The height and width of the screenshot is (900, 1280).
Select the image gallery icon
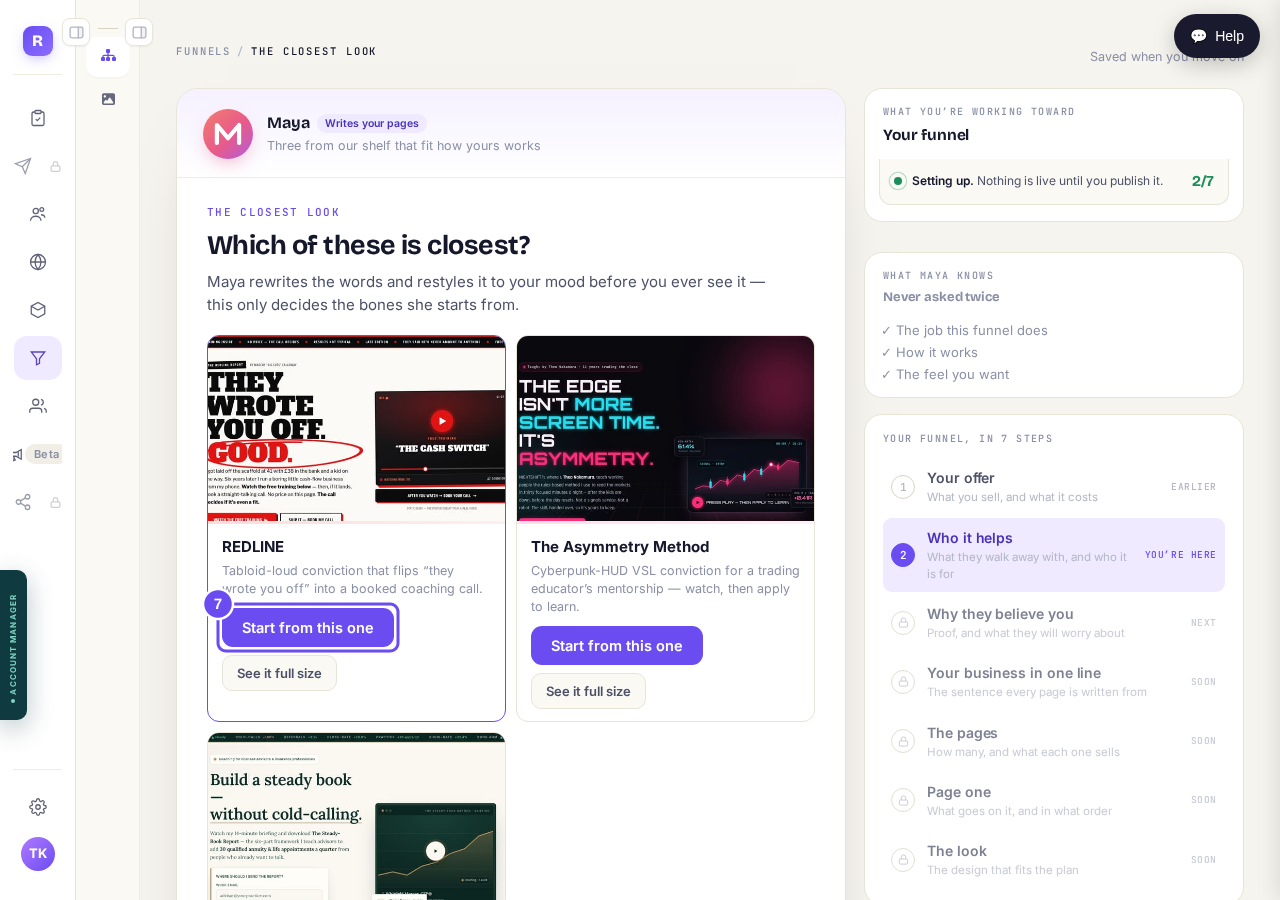108,99
